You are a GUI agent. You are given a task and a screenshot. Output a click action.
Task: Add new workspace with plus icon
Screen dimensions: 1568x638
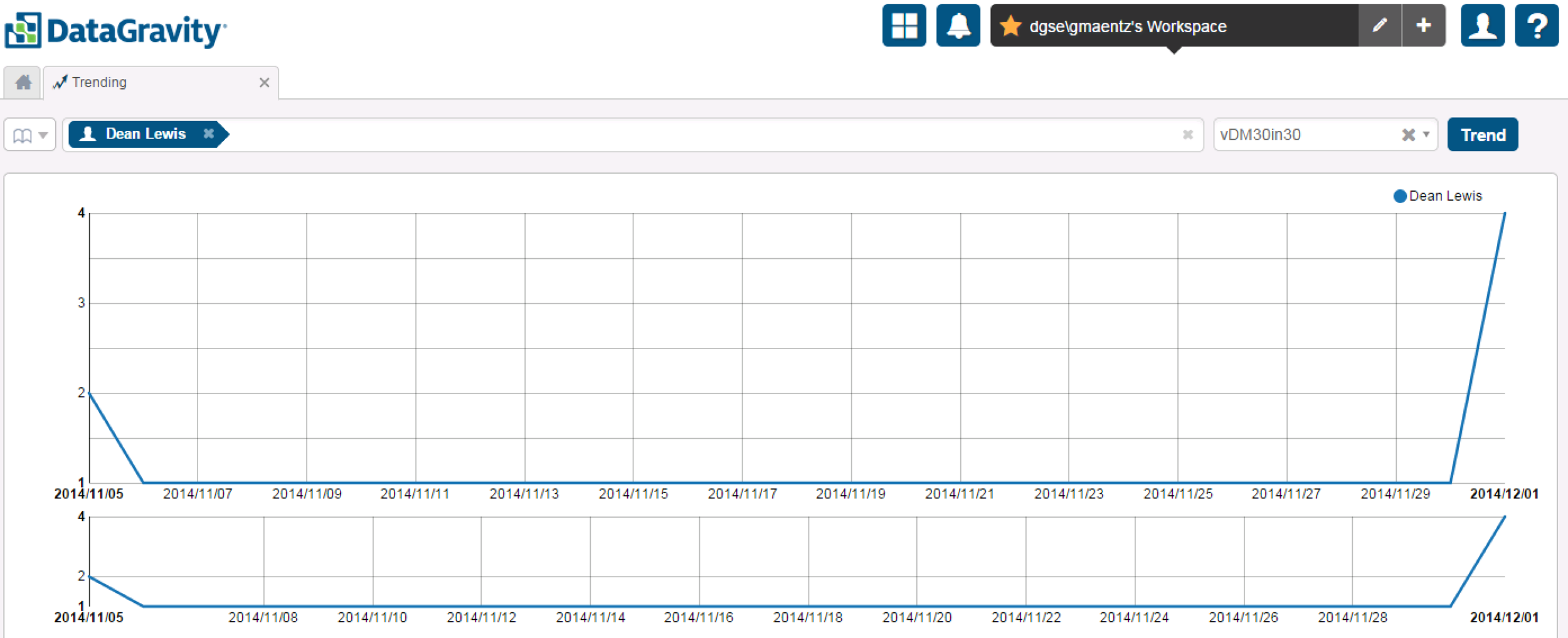click(1424, 26)
